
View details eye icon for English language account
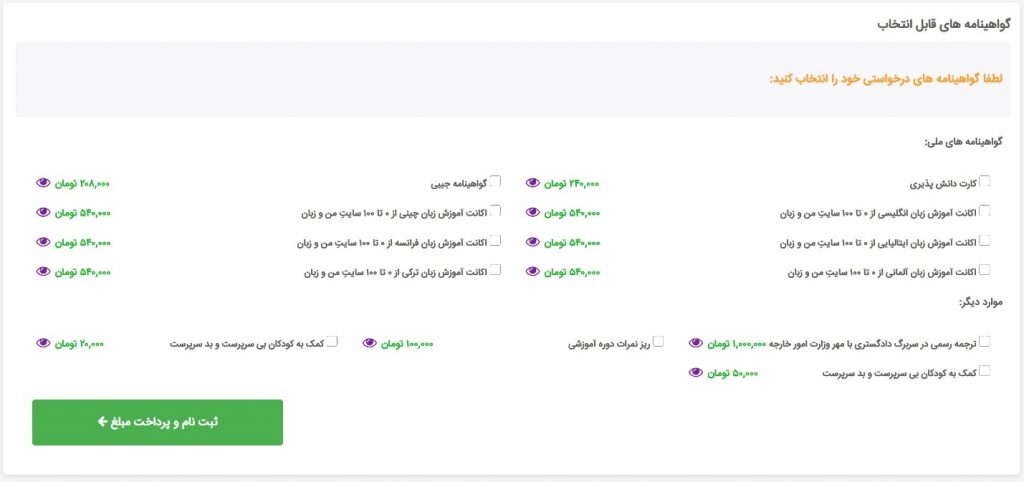[x=532, y=212]
